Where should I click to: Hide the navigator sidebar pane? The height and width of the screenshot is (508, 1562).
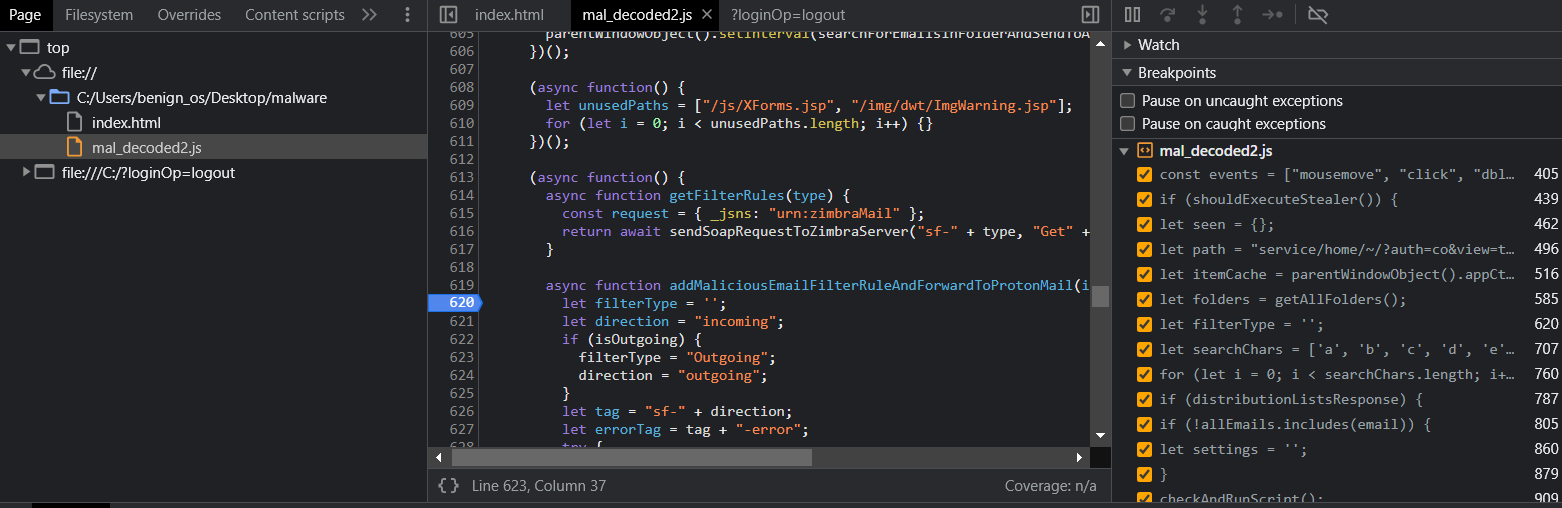[x=449, y=15]
